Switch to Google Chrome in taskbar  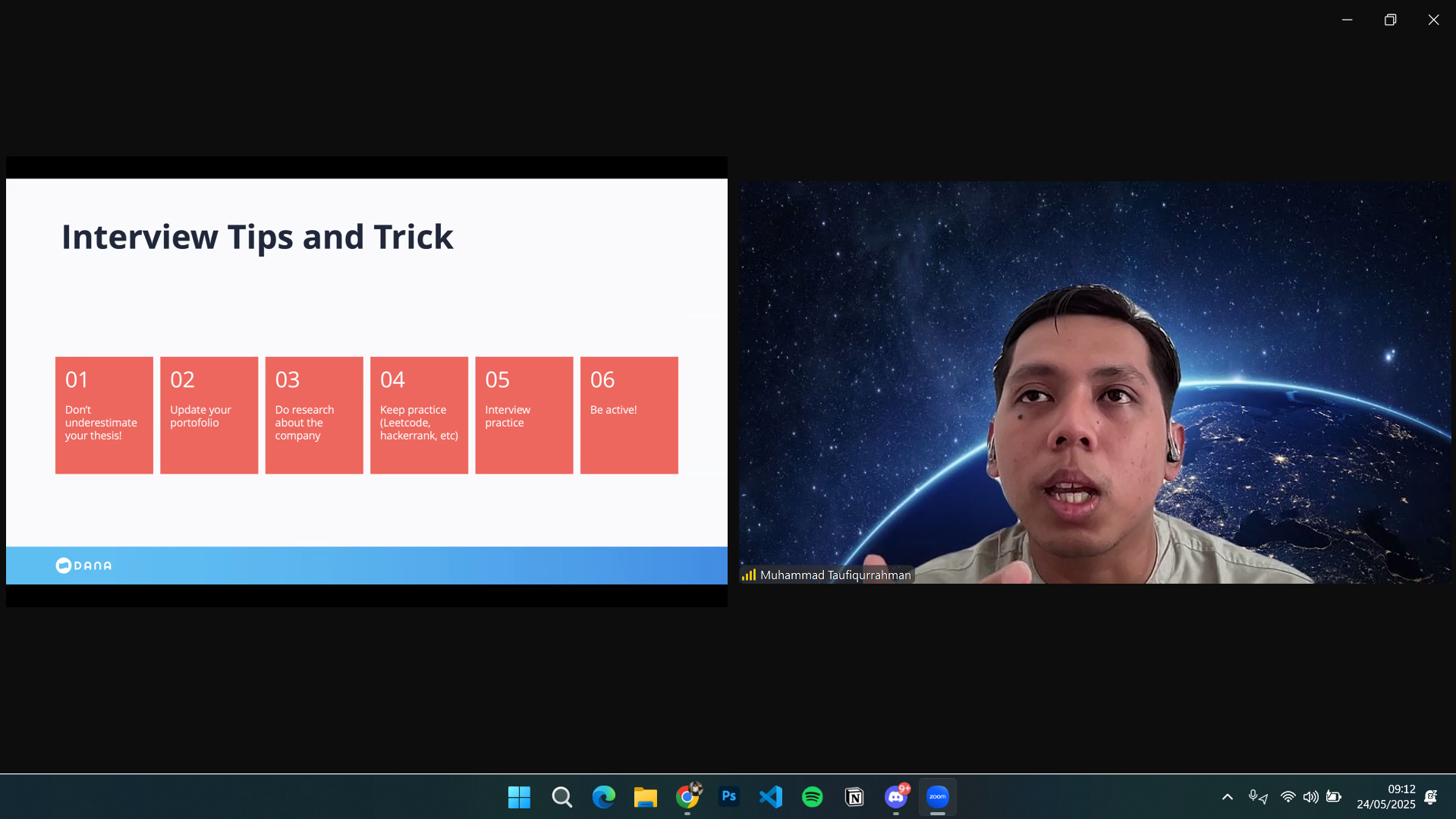pos(687,797)
